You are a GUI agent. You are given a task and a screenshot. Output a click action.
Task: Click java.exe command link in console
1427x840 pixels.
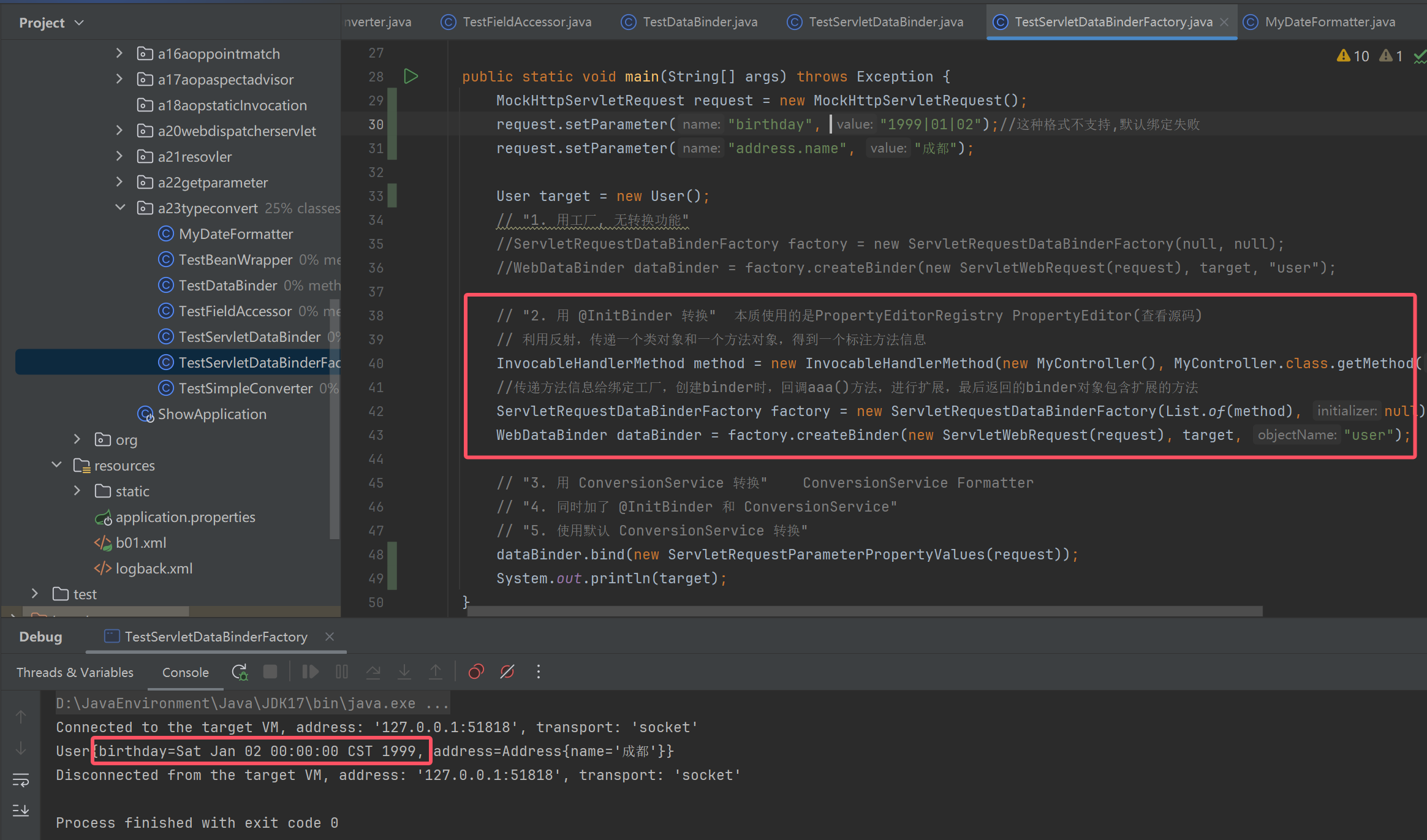(252, 703)
